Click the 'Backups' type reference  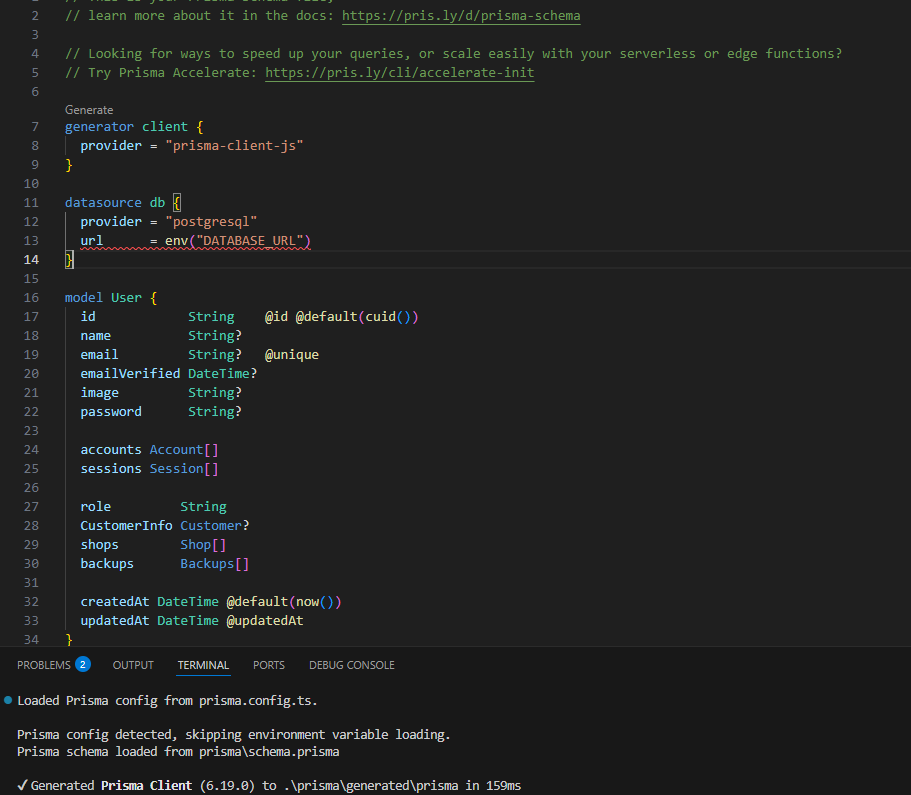tap(207, 564)
